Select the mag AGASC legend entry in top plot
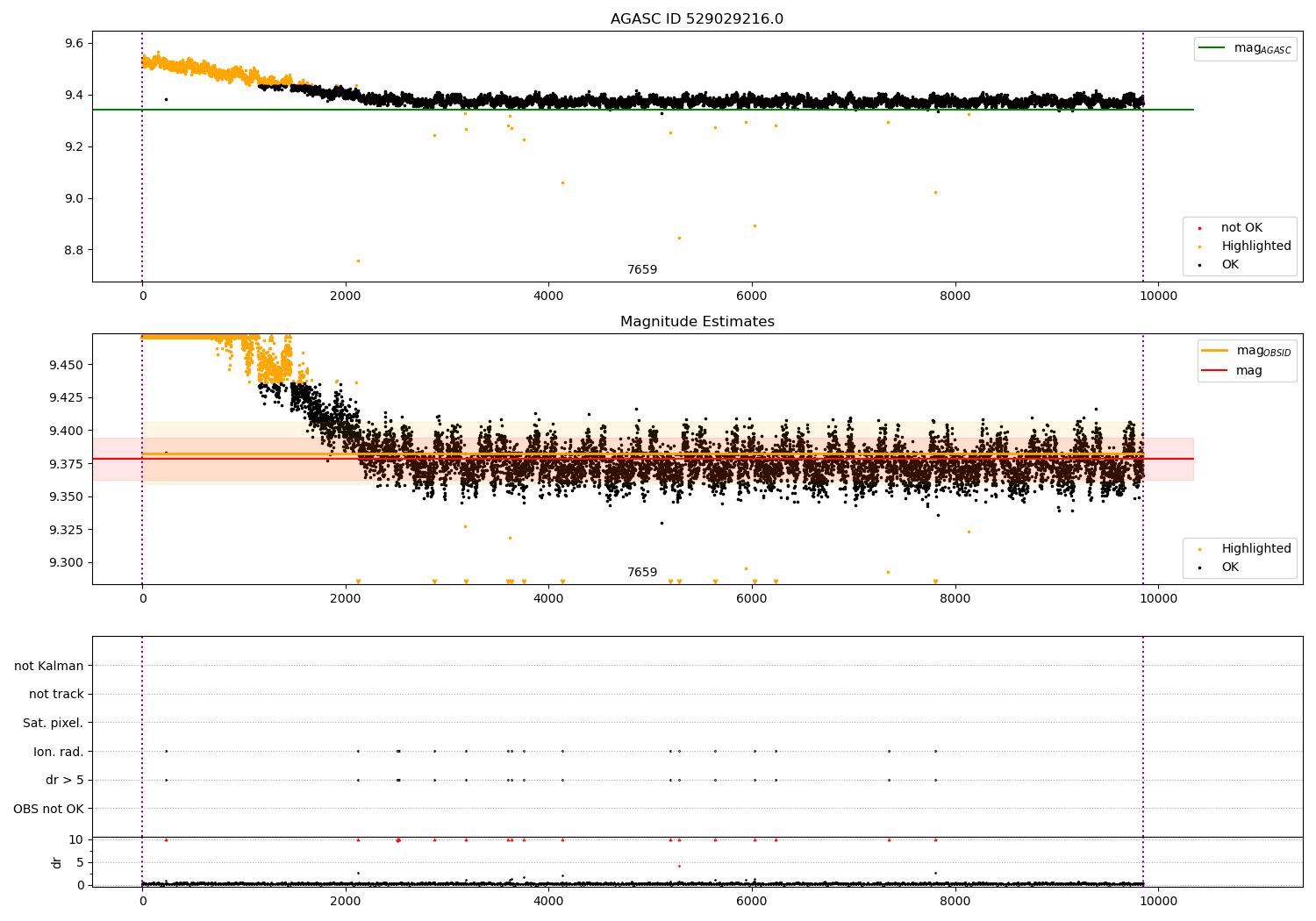The image size is (1316, 921). tap(1245, 49)
